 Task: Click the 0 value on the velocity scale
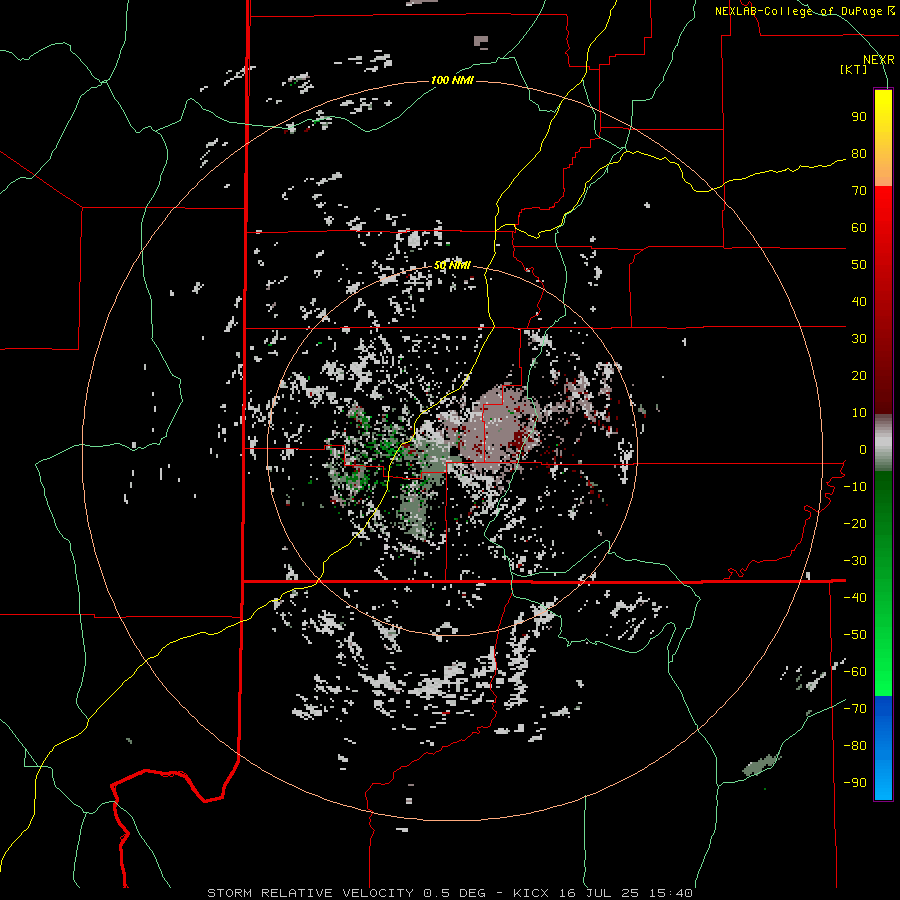tap(863, 450)
